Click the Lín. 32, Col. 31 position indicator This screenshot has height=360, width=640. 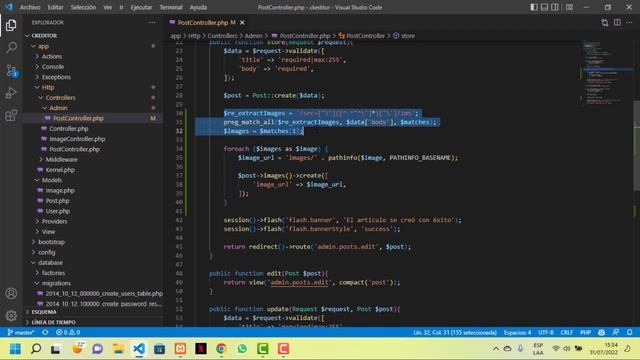(455, 332)
